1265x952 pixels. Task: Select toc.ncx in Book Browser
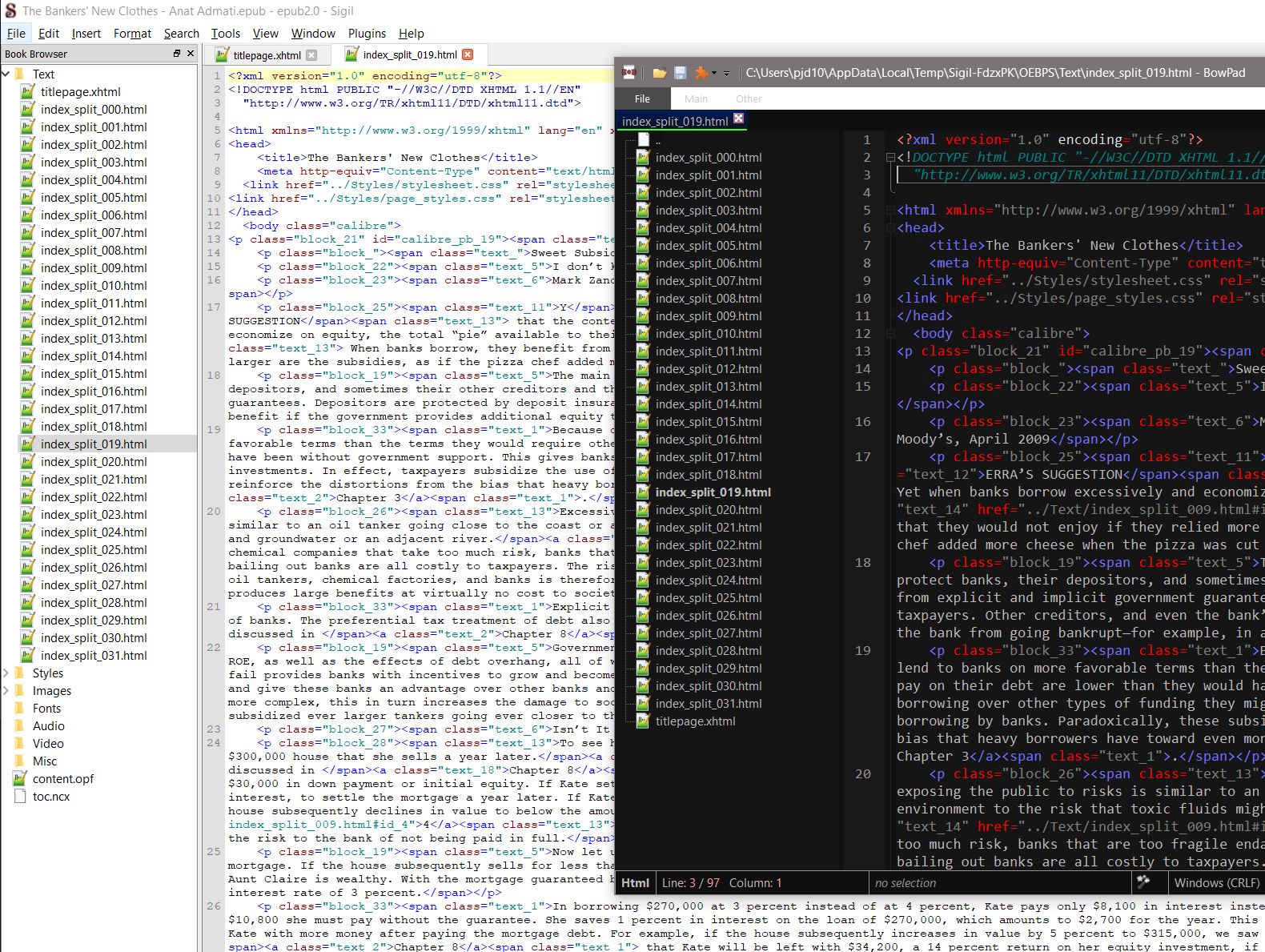[x=51, y=796]
